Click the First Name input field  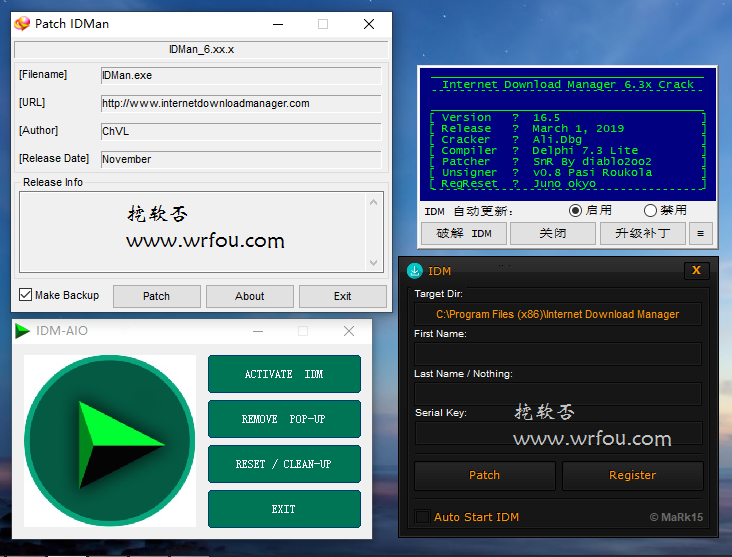[x=558, y=354]
